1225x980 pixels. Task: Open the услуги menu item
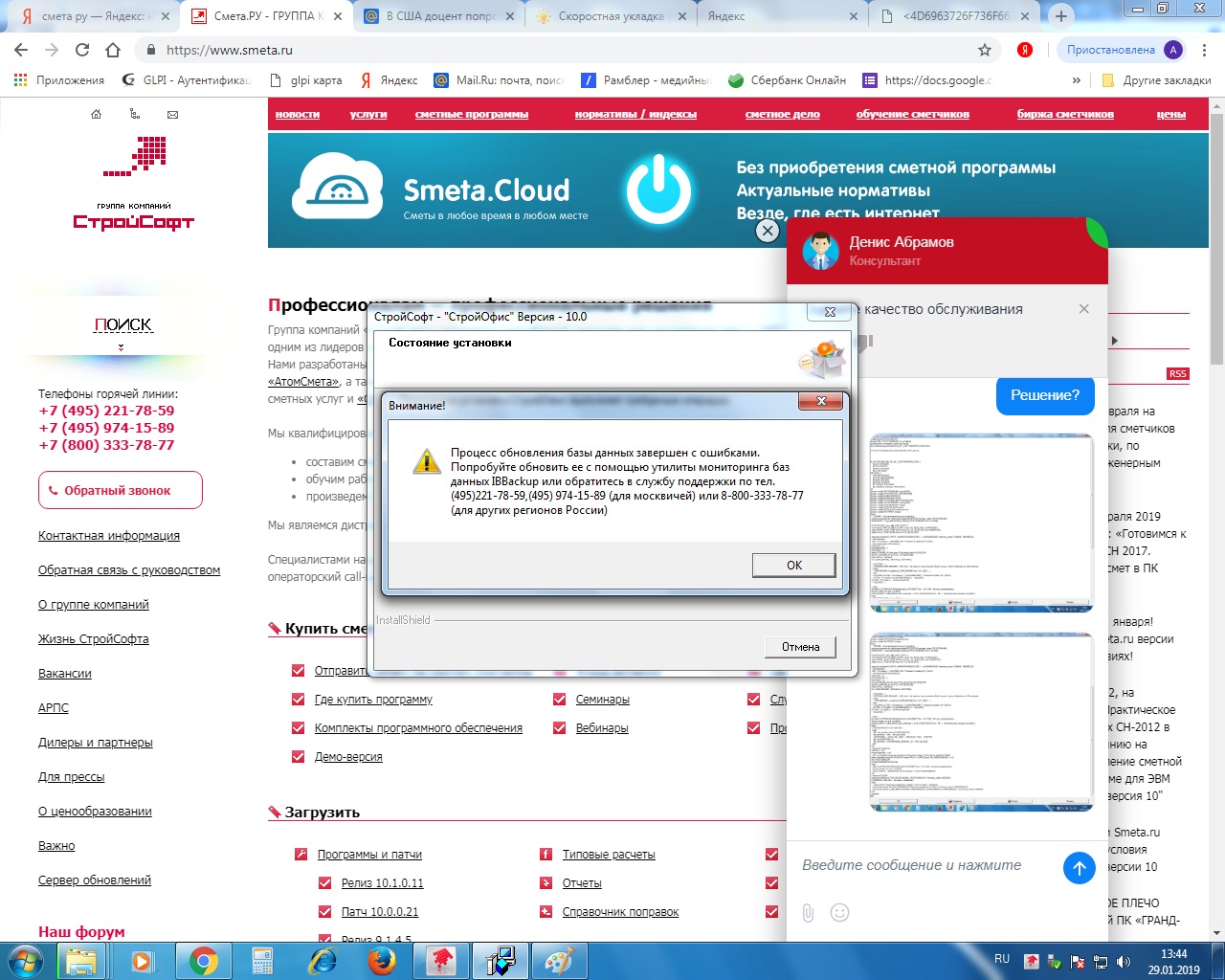tap(368, 114)
